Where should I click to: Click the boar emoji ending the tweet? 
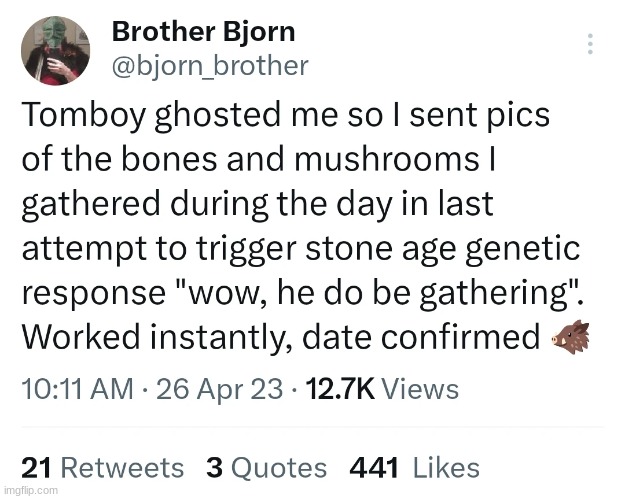tap(570, 338)
